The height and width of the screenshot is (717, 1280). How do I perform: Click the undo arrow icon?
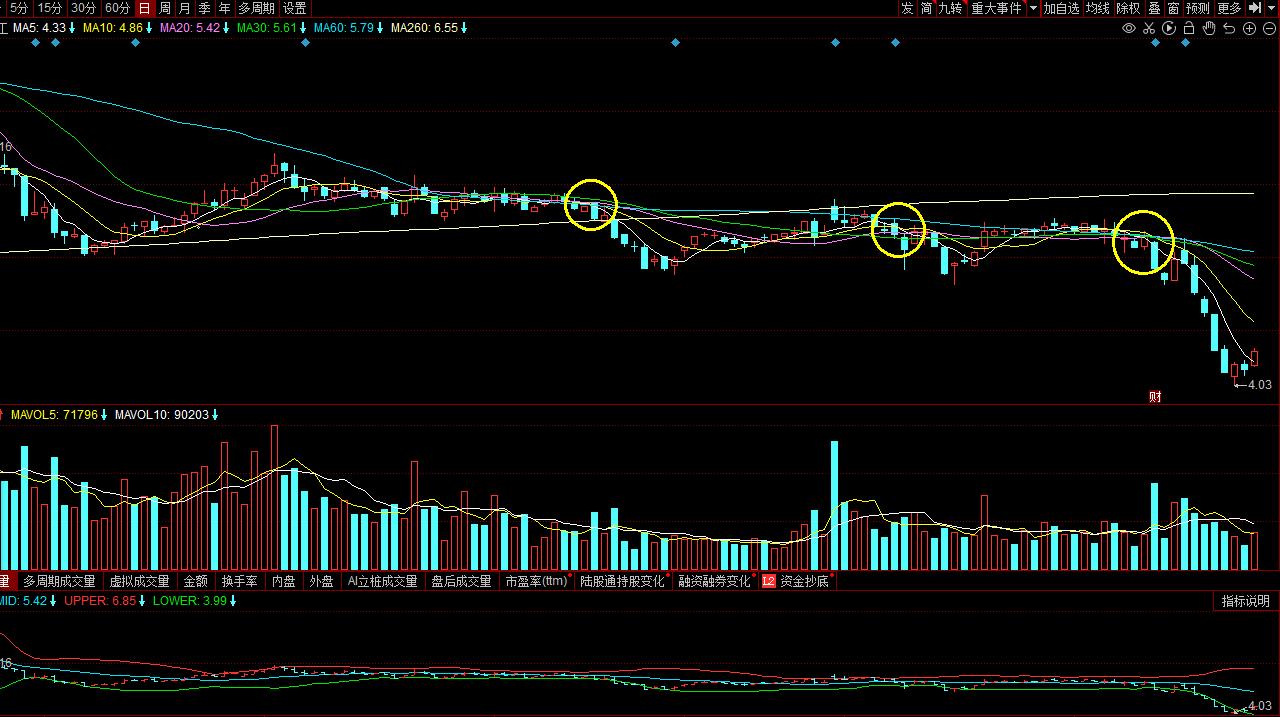[x=1229, y=28]
